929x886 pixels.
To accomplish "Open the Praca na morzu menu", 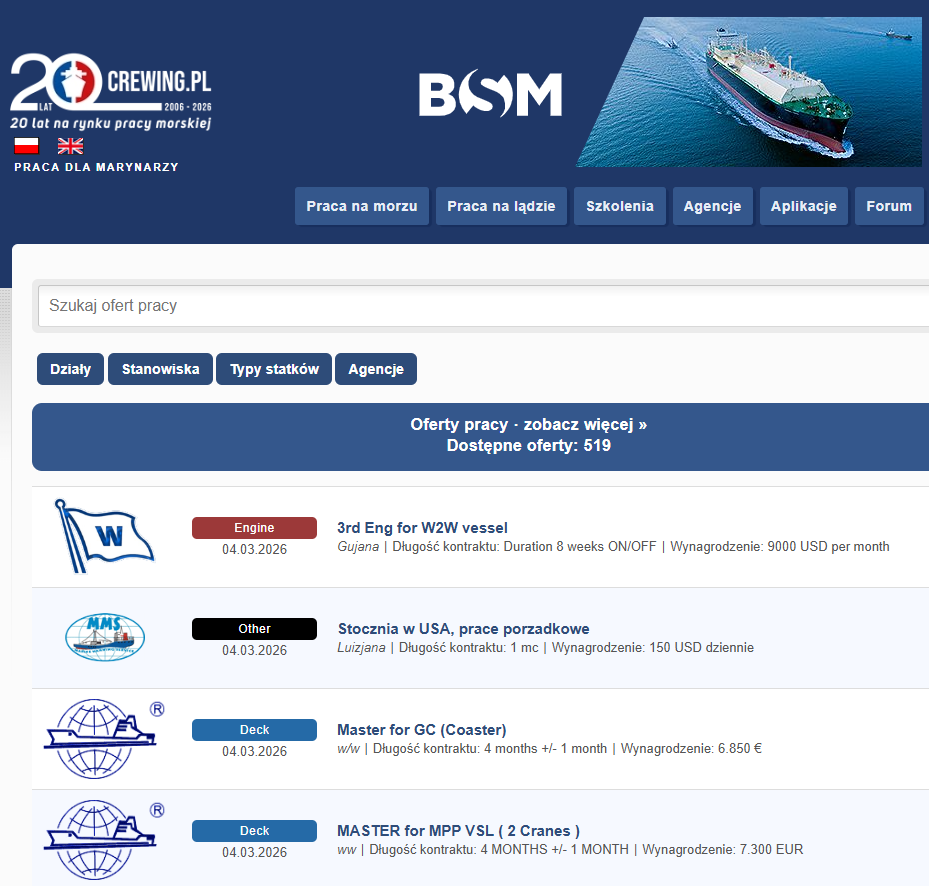I will click(x=362, y=206).
